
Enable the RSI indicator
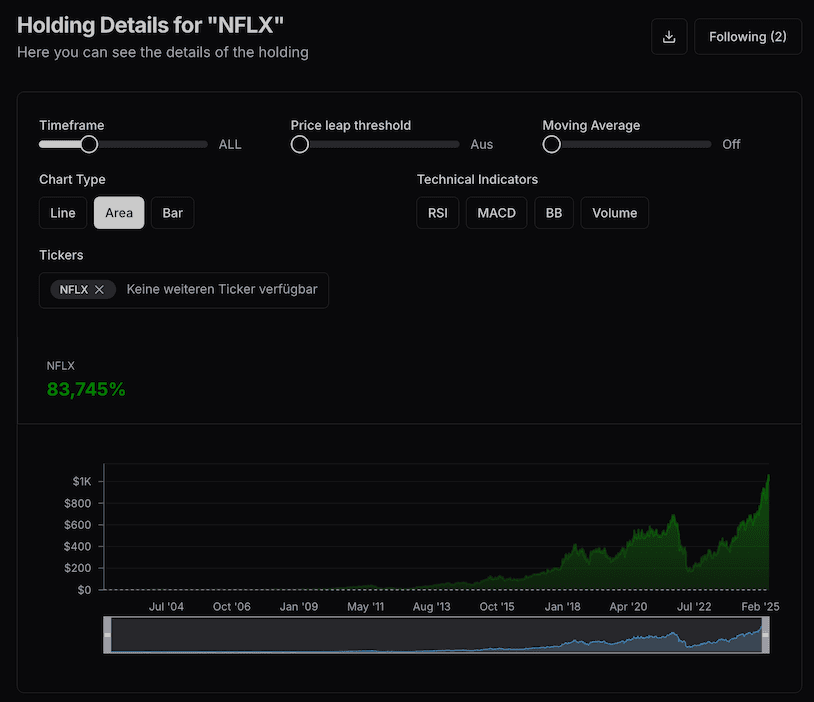tap(437, 213)
